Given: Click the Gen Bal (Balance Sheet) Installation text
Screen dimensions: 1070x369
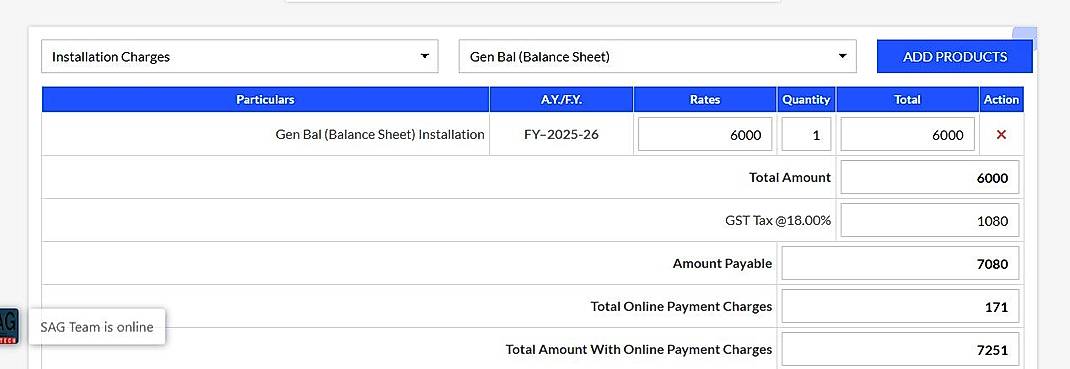Looking at the screenshot, I should [380, 134].
